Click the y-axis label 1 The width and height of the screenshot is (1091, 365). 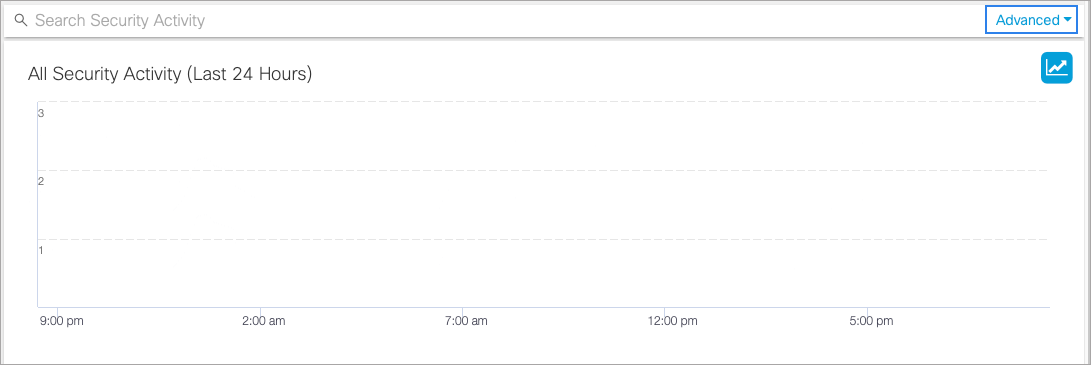[41, 250]
